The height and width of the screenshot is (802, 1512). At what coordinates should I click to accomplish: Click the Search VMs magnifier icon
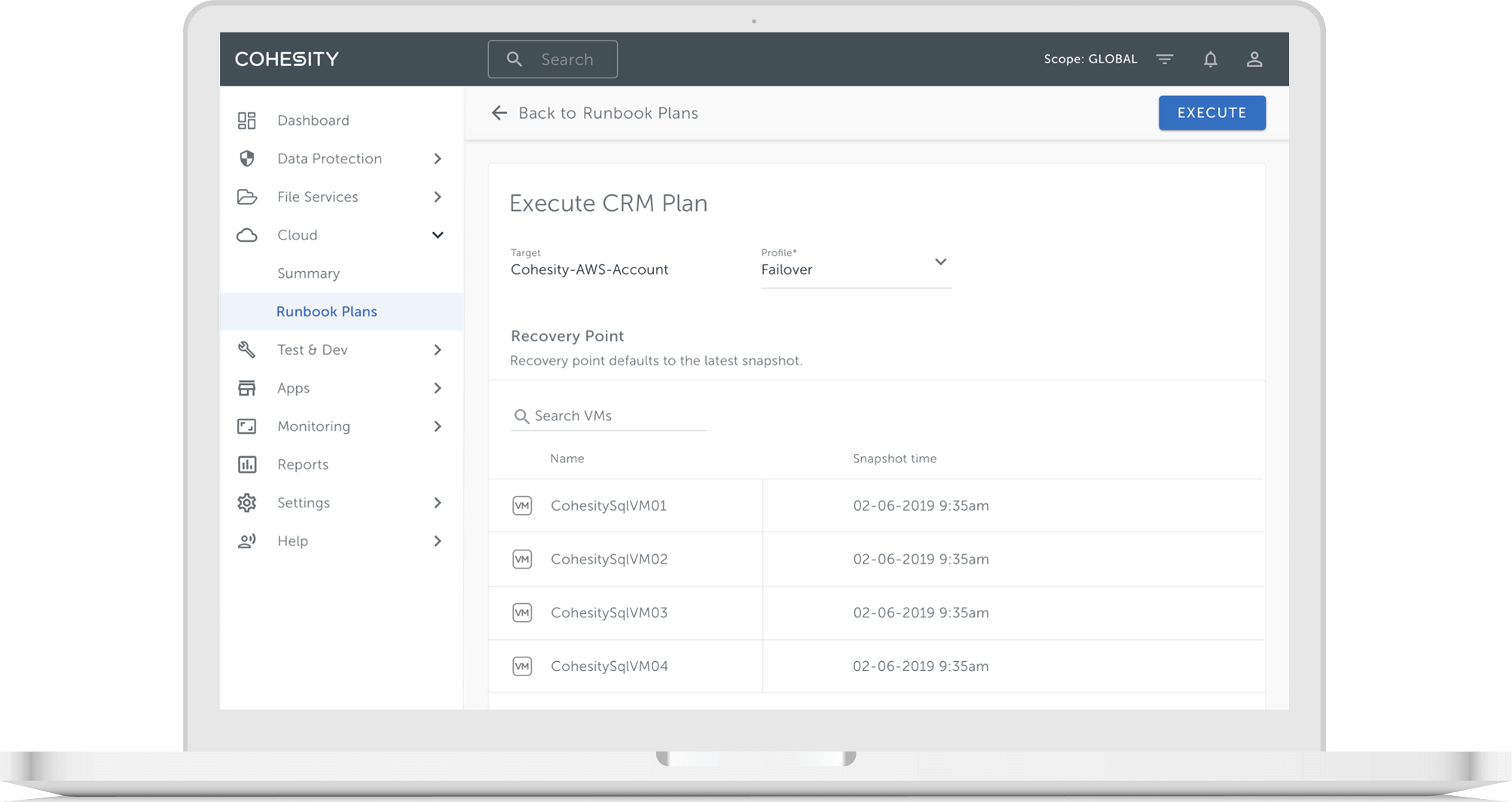(x=521, y=416)
